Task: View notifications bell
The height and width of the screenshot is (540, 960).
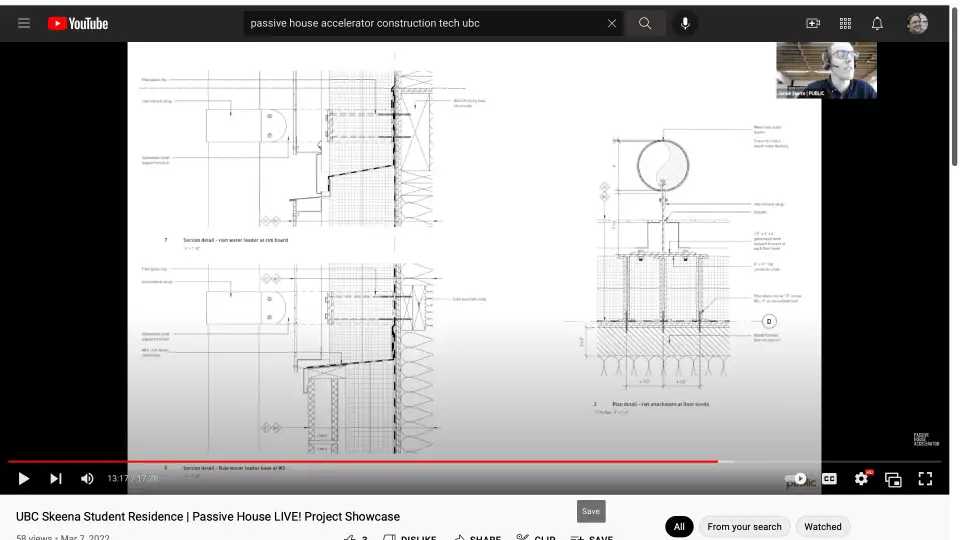Action: click(877, 23)
